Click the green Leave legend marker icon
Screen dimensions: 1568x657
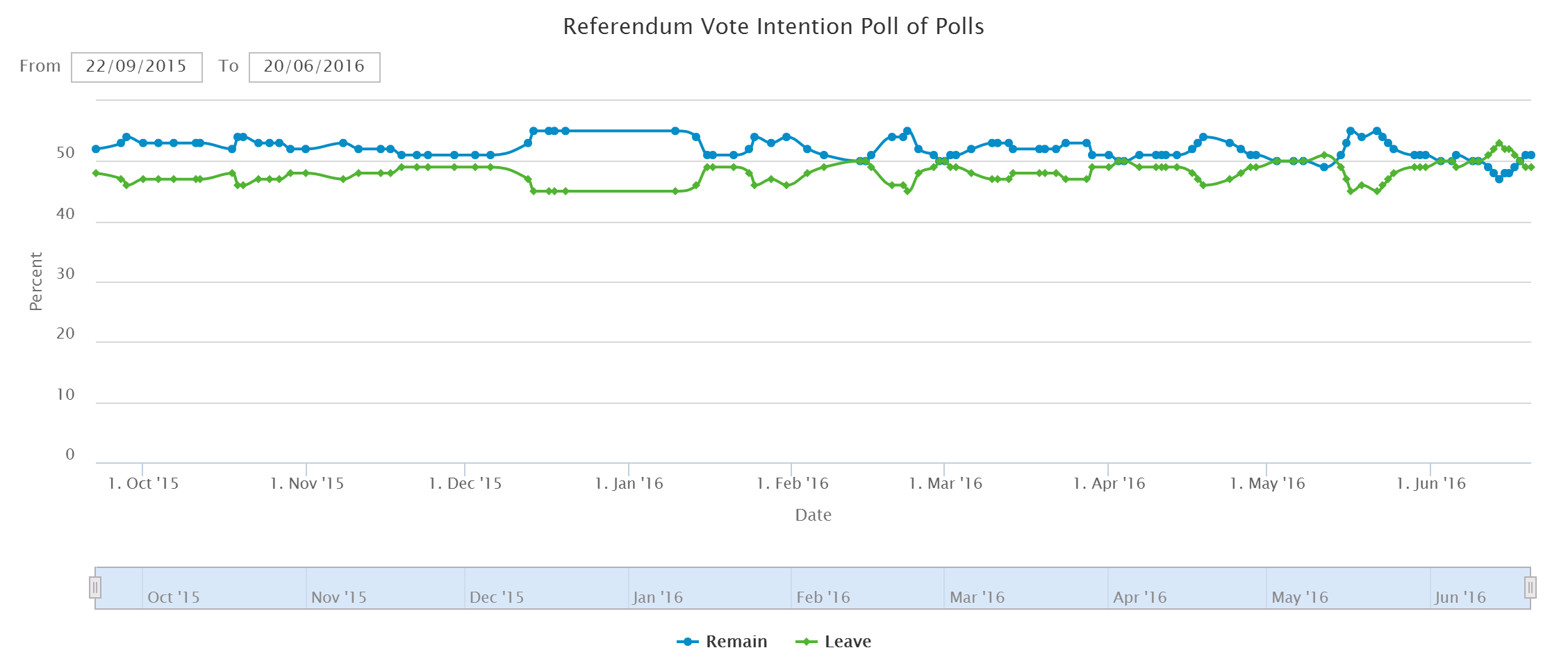[806, 642]
